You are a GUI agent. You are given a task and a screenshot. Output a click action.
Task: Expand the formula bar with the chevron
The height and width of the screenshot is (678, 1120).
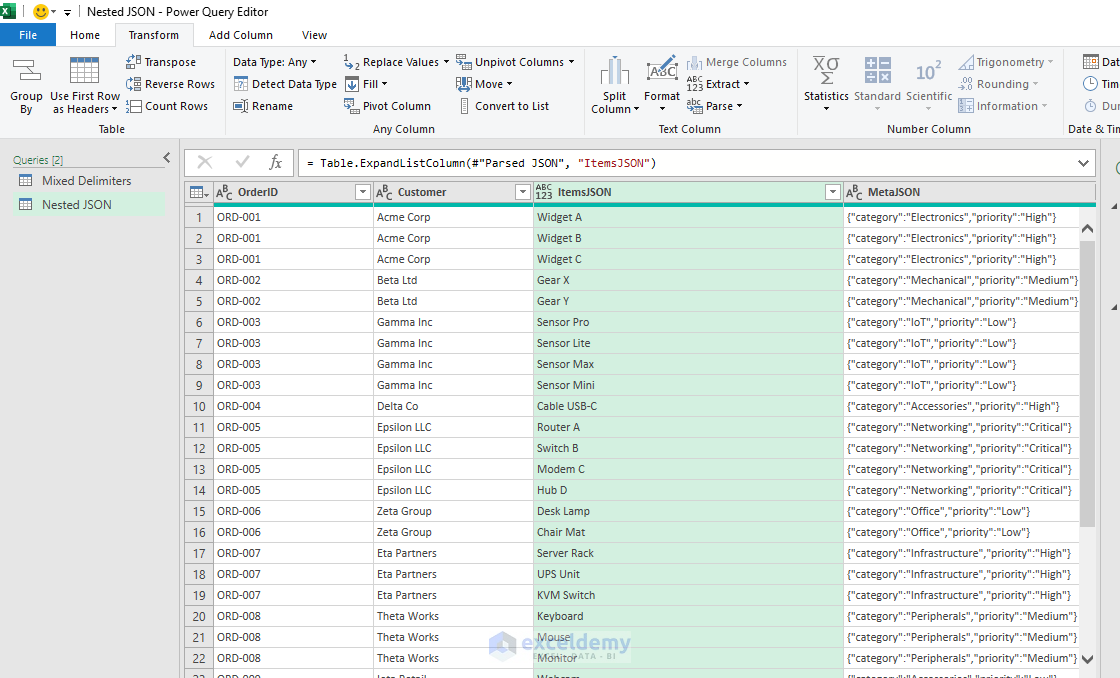tap(1083, 164)
